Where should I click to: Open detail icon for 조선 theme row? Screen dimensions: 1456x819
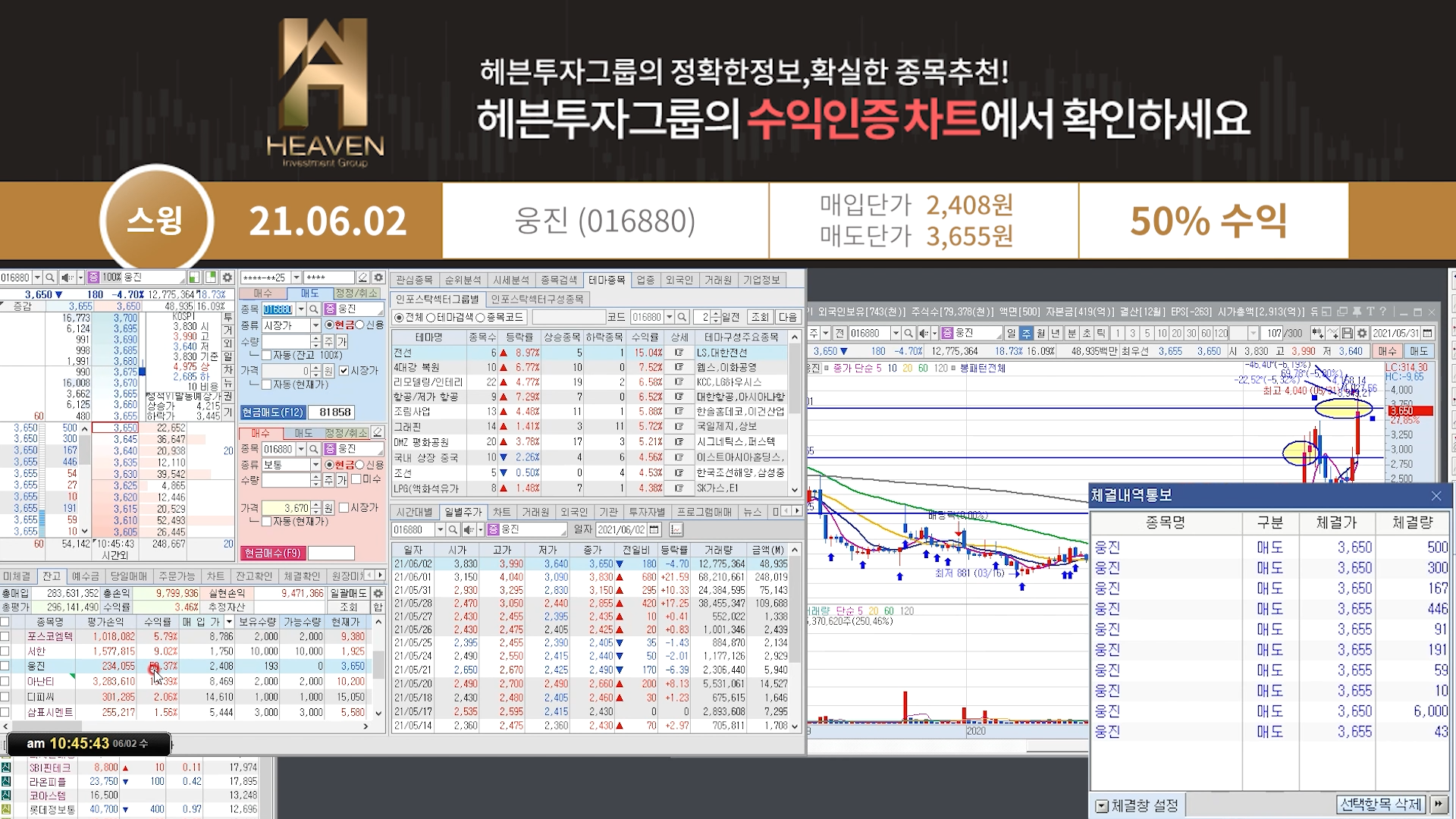(x=679, y=472)
